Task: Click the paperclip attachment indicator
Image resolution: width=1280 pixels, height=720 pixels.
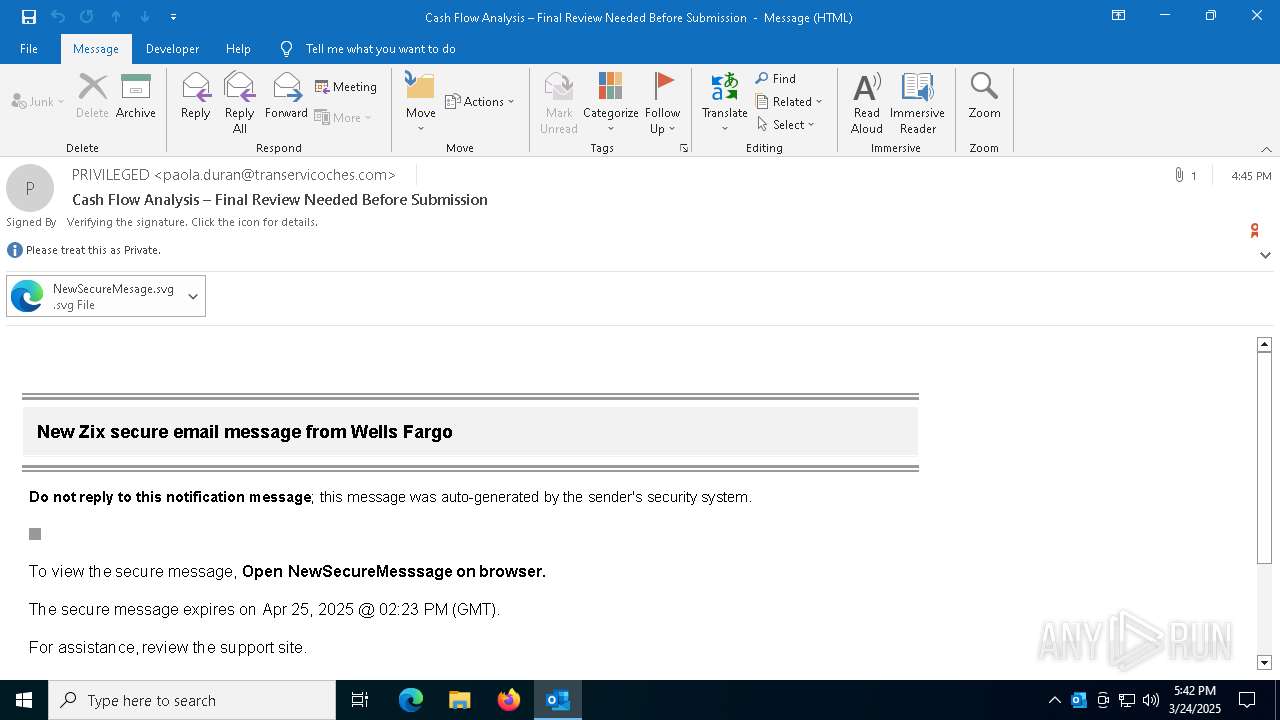Action: [1180, 175]
